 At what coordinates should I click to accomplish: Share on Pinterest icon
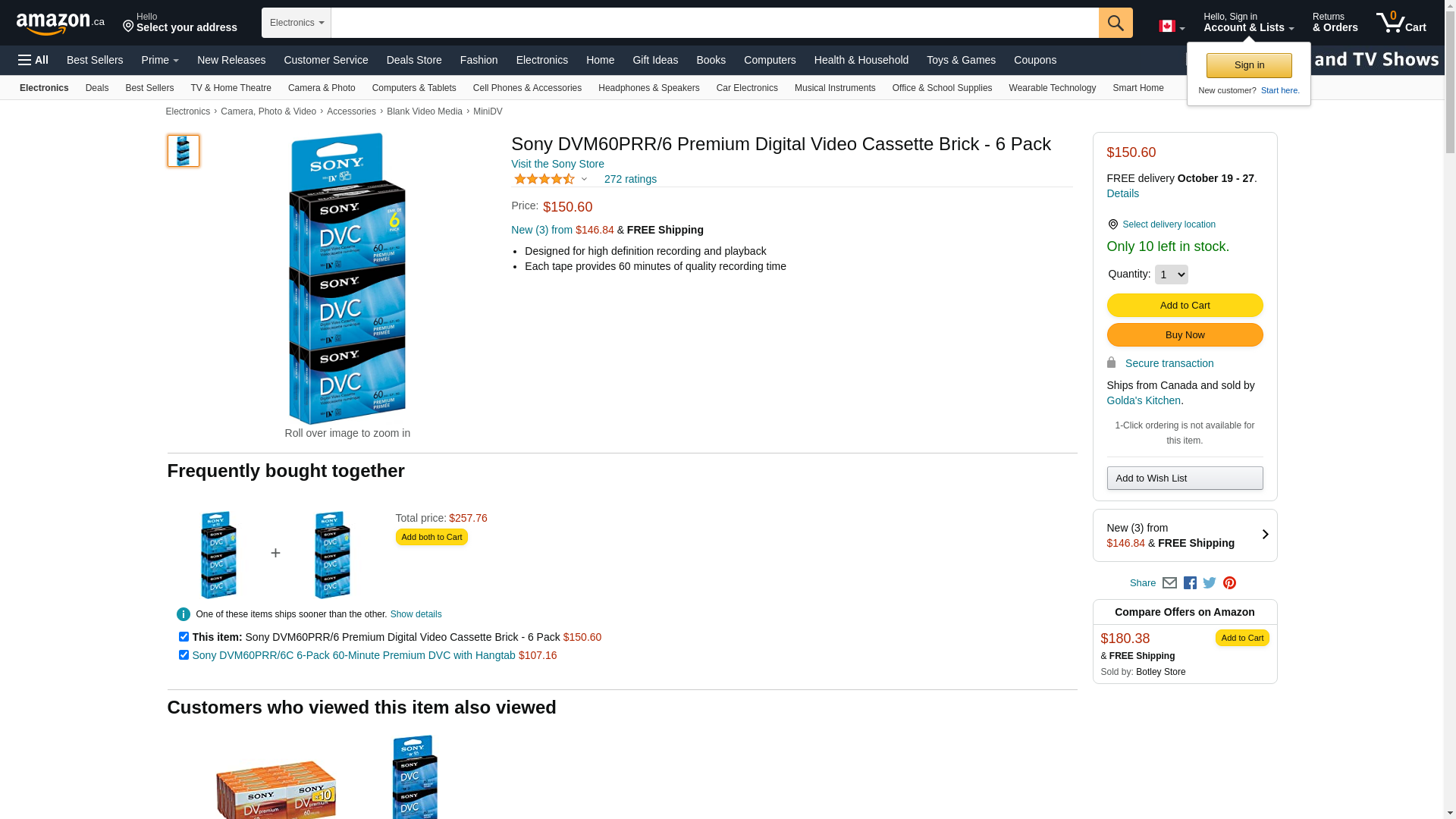pos(1229,583)
